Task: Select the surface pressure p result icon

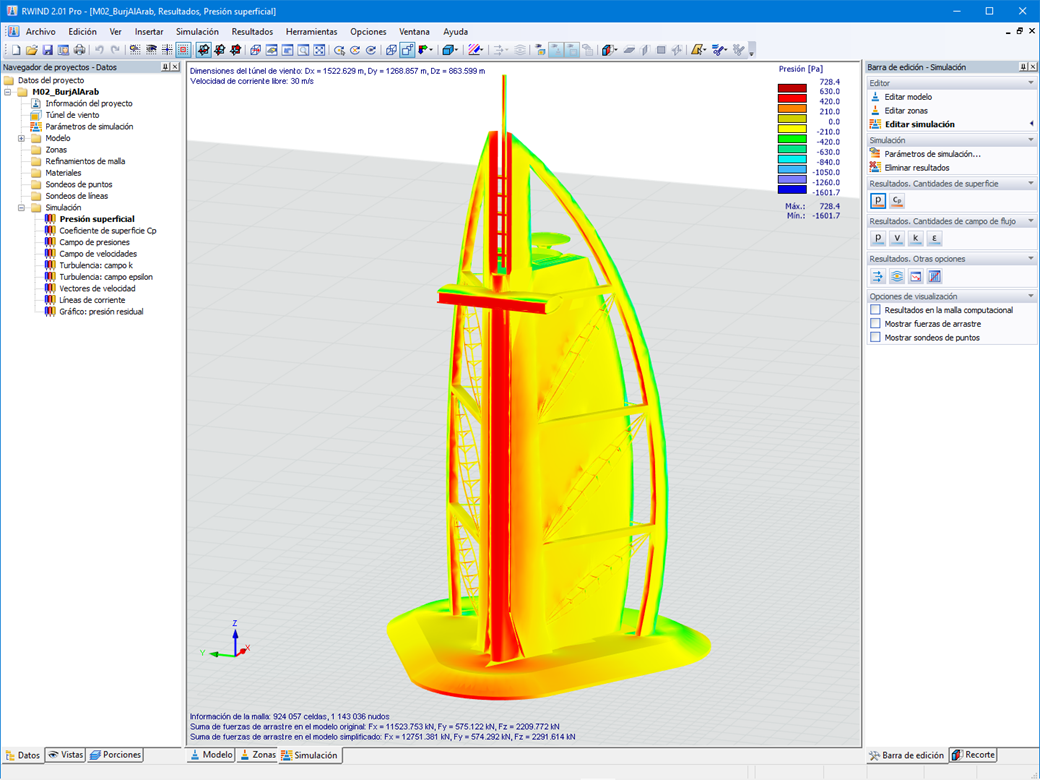Action: [x=878, y=200]
